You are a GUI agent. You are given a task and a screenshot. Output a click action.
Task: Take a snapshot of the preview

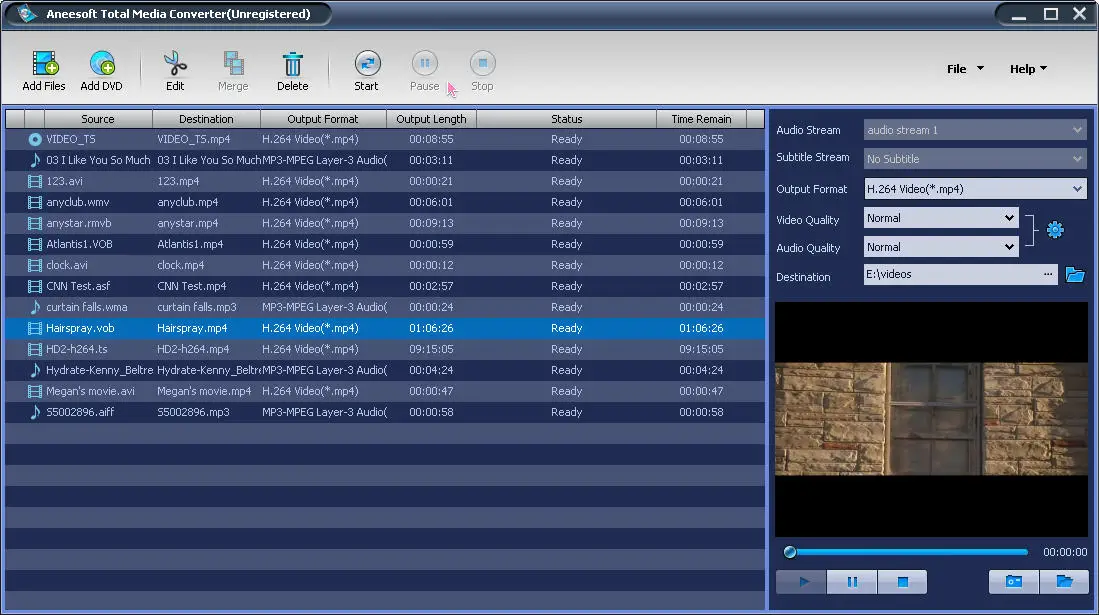click(1013, 581)
